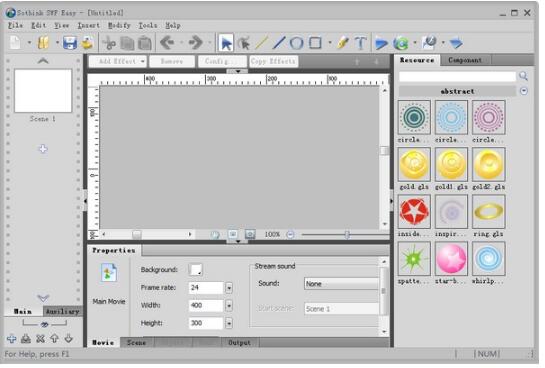Click the Config button
Viewport: 545px width, 368px height.
pos(222,61)
